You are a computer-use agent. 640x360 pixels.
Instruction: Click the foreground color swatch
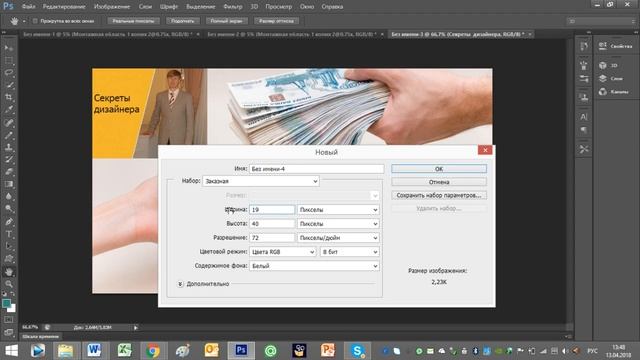tap(6, 303)
